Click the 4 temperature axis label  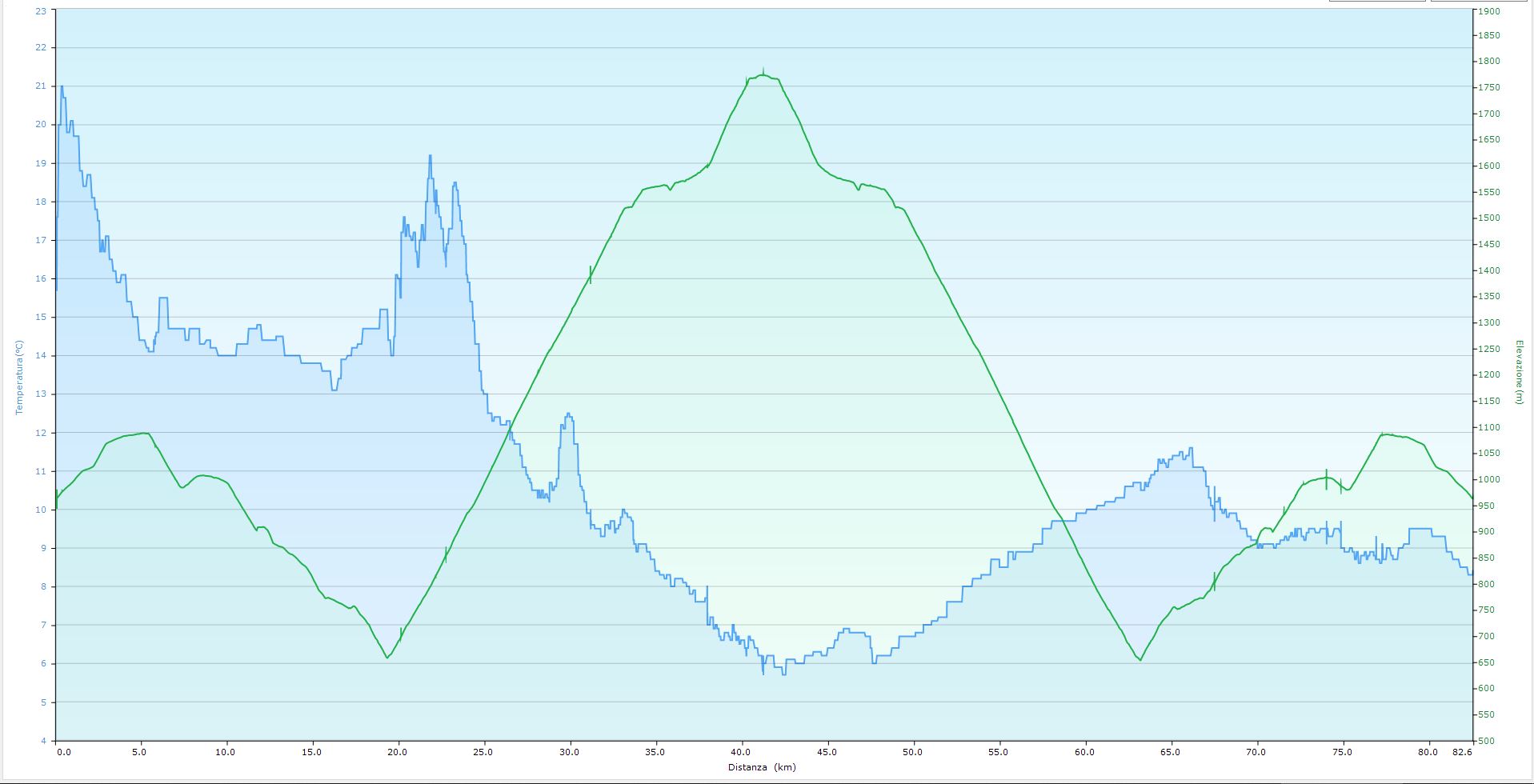(x=43, y=741)
